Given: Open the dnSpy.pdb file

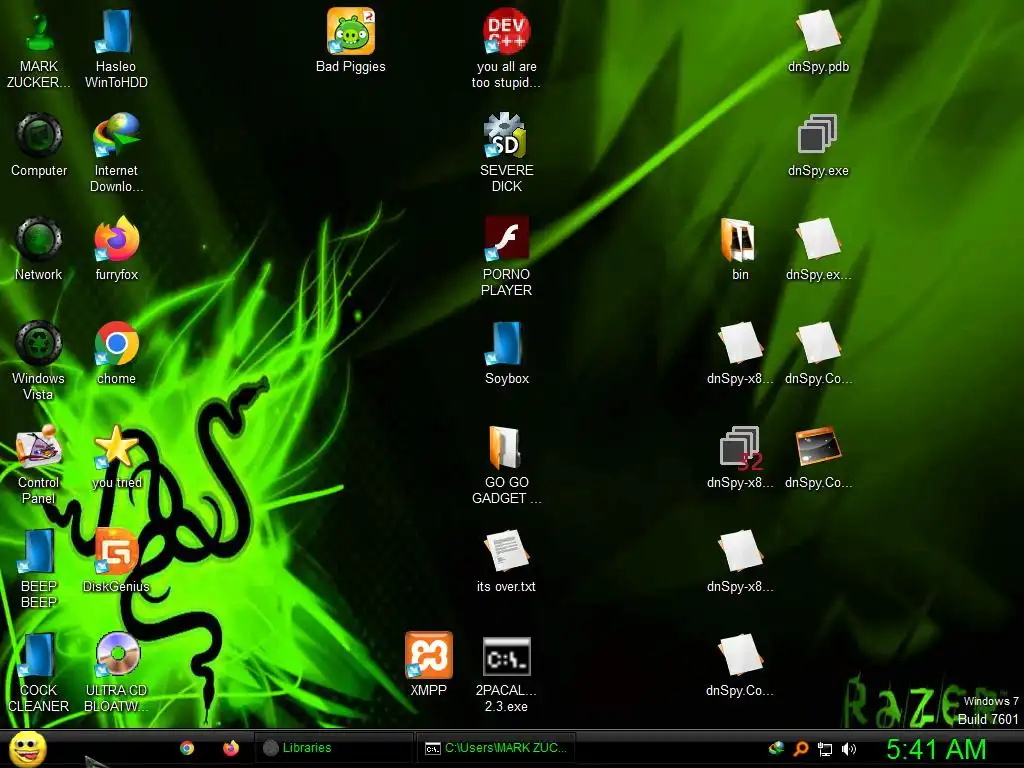Looking at the screenshot, I should click(x=818, y=40).
